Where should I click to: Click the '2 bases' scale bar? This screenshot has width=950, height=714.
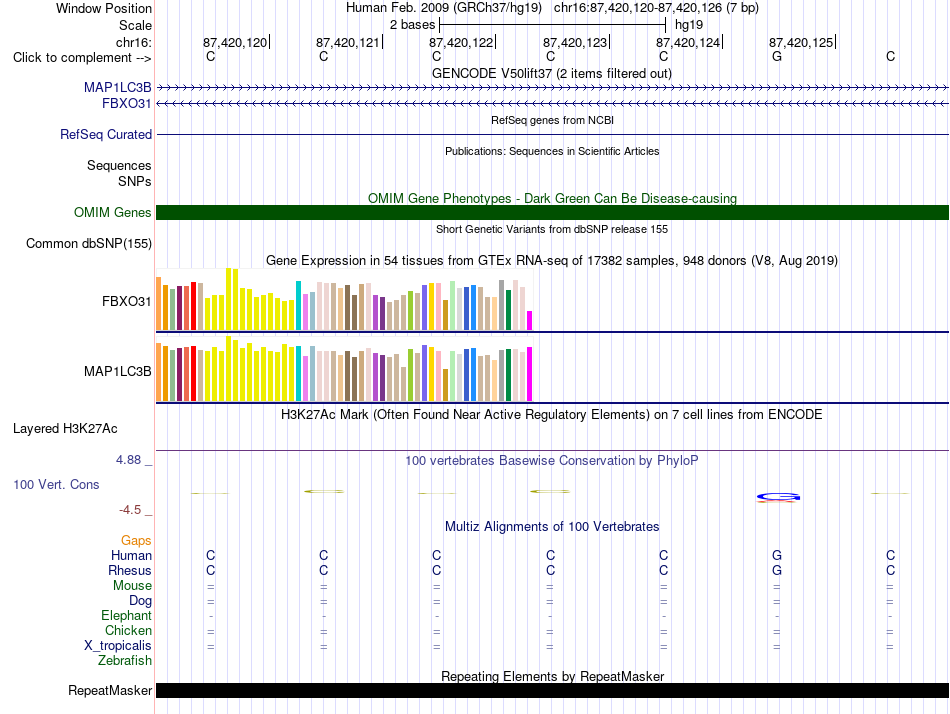pos(552,25)
